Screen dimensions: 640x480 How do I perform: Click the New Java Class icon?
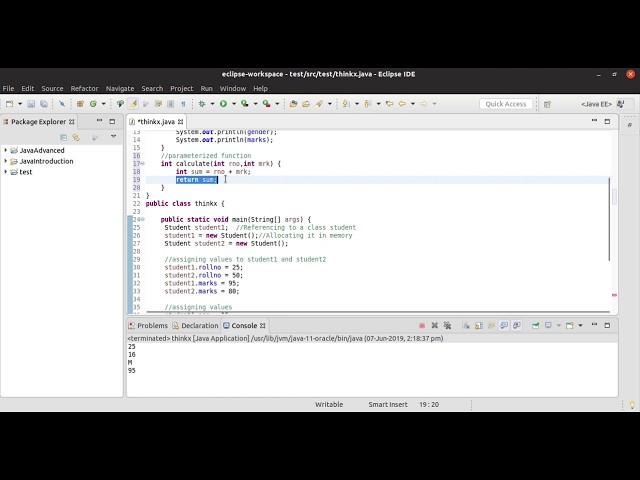click(93, 104)
